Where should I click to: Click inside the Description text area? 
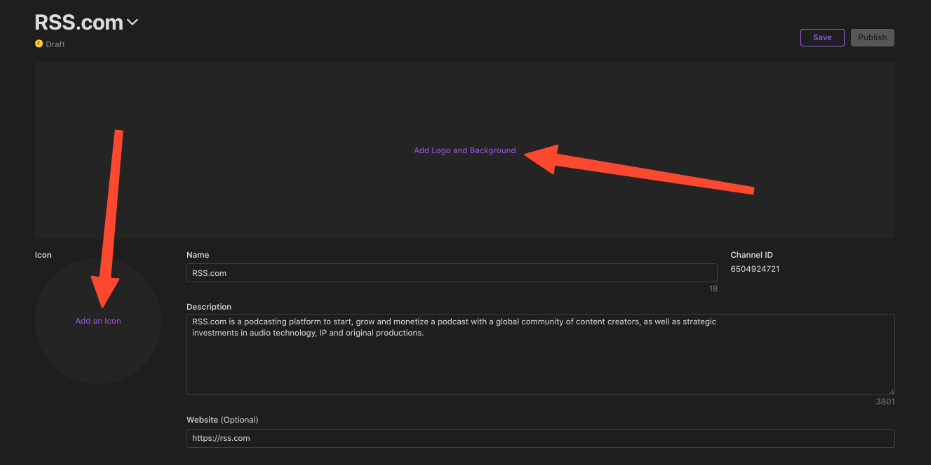click(x=540, y=355)
